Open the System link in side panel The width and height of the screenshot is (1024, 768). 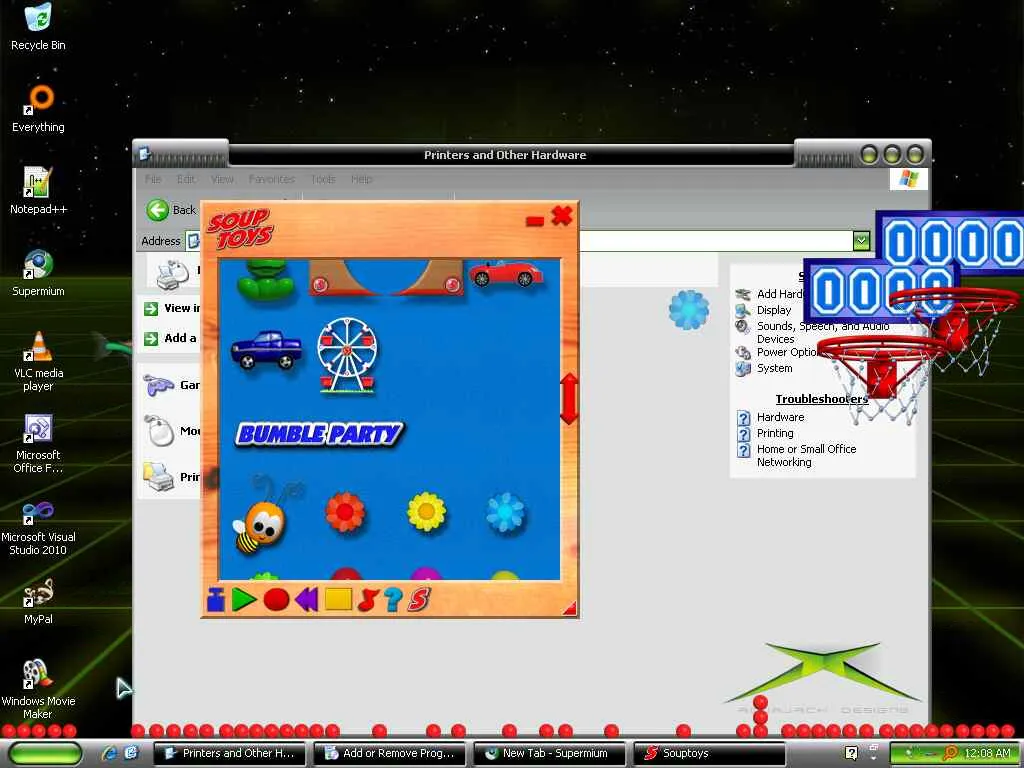coord(775,368)
